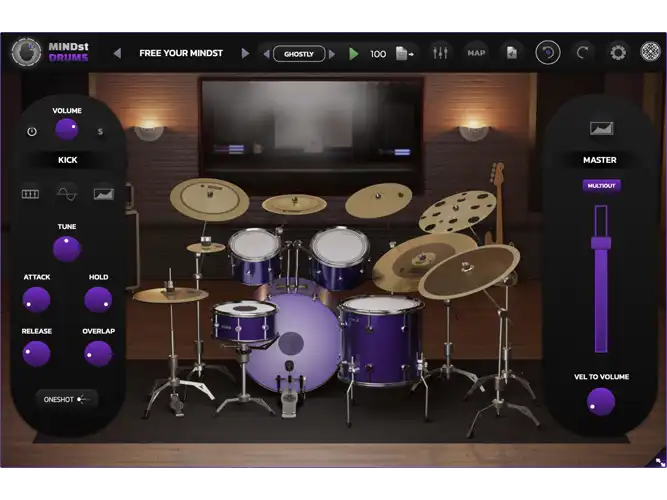Click the Master volume fader handle

pos(601,243)
